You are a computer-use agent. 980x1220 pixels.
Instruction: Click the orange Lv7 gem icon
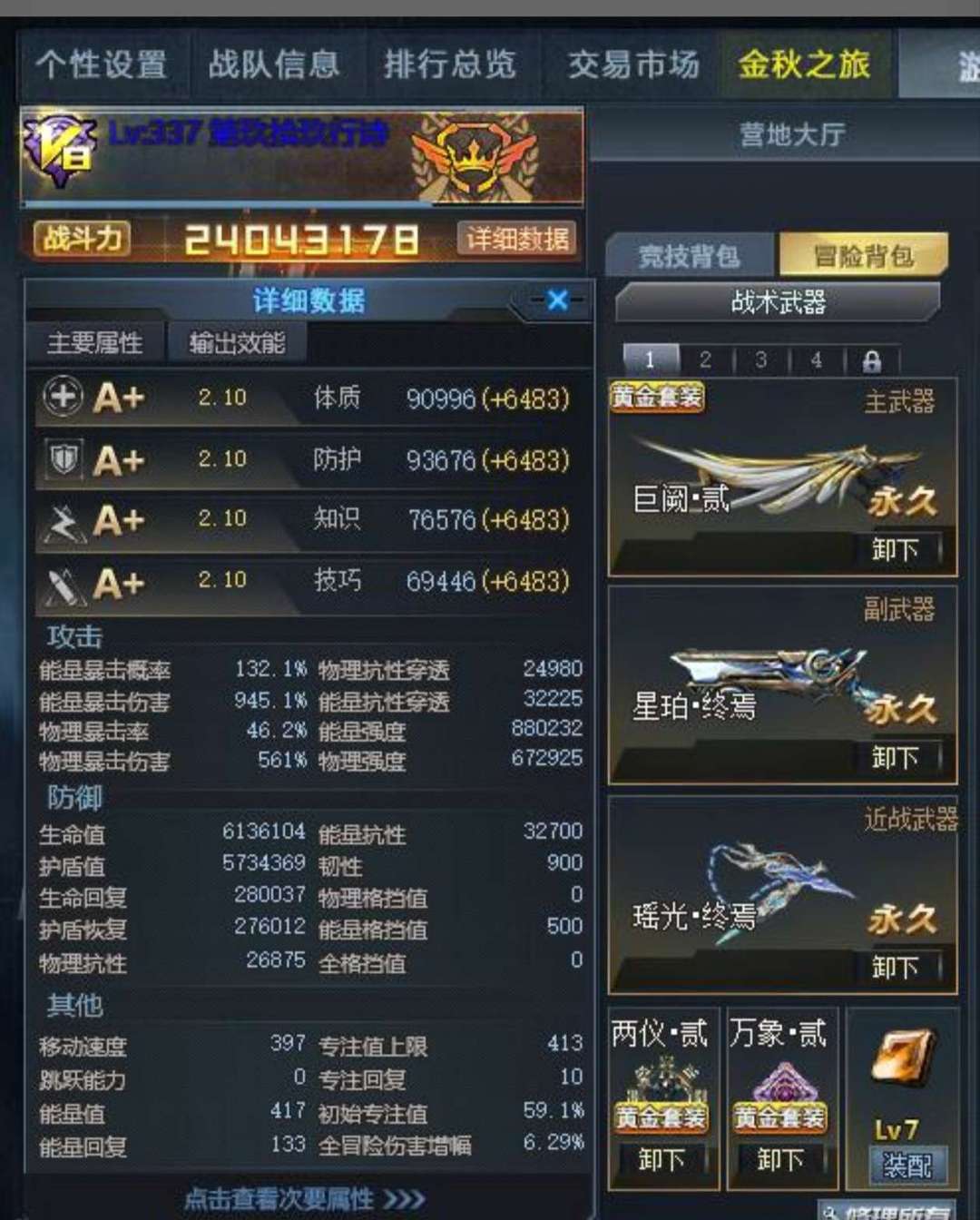(904, 1058)
